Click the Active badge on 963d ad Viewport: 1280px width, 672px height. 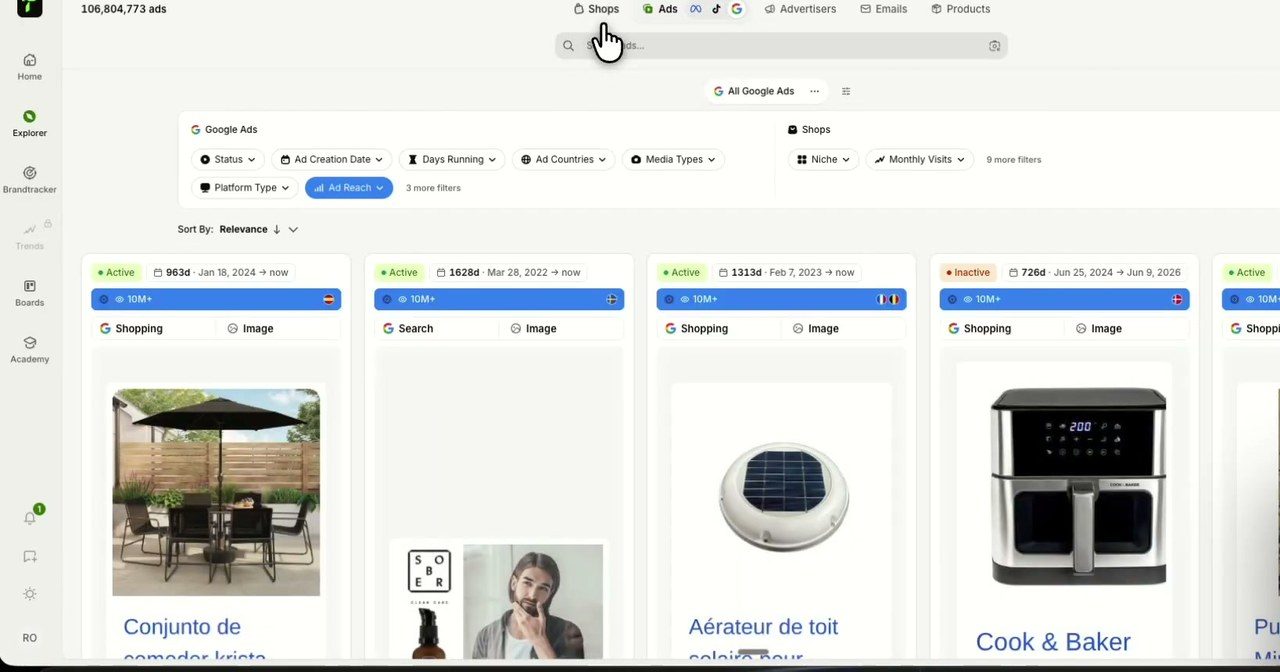(x=116, y=272)
